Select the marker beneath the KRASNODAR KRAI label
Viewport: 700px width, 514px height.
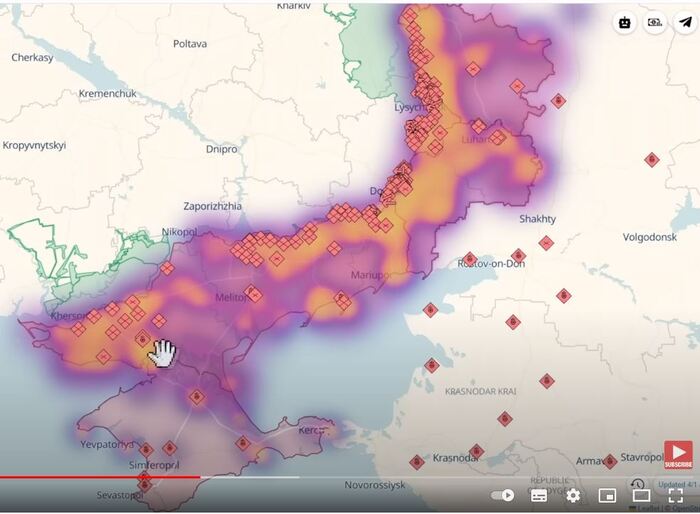pyautogui.click(x=505, y=419)
